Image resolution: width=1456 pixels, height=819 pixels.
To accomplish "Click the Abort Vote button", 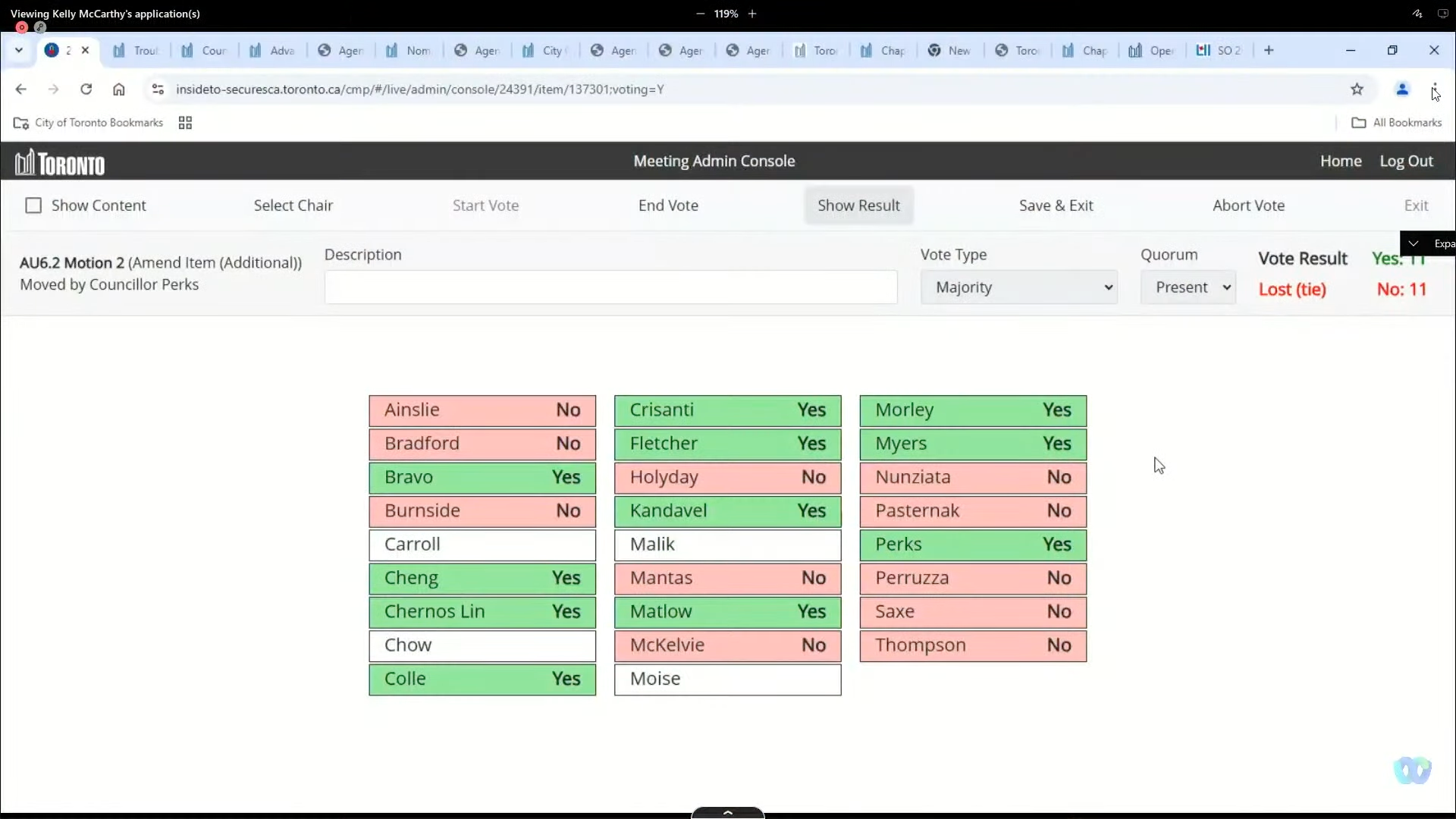I will point(1248,205).
